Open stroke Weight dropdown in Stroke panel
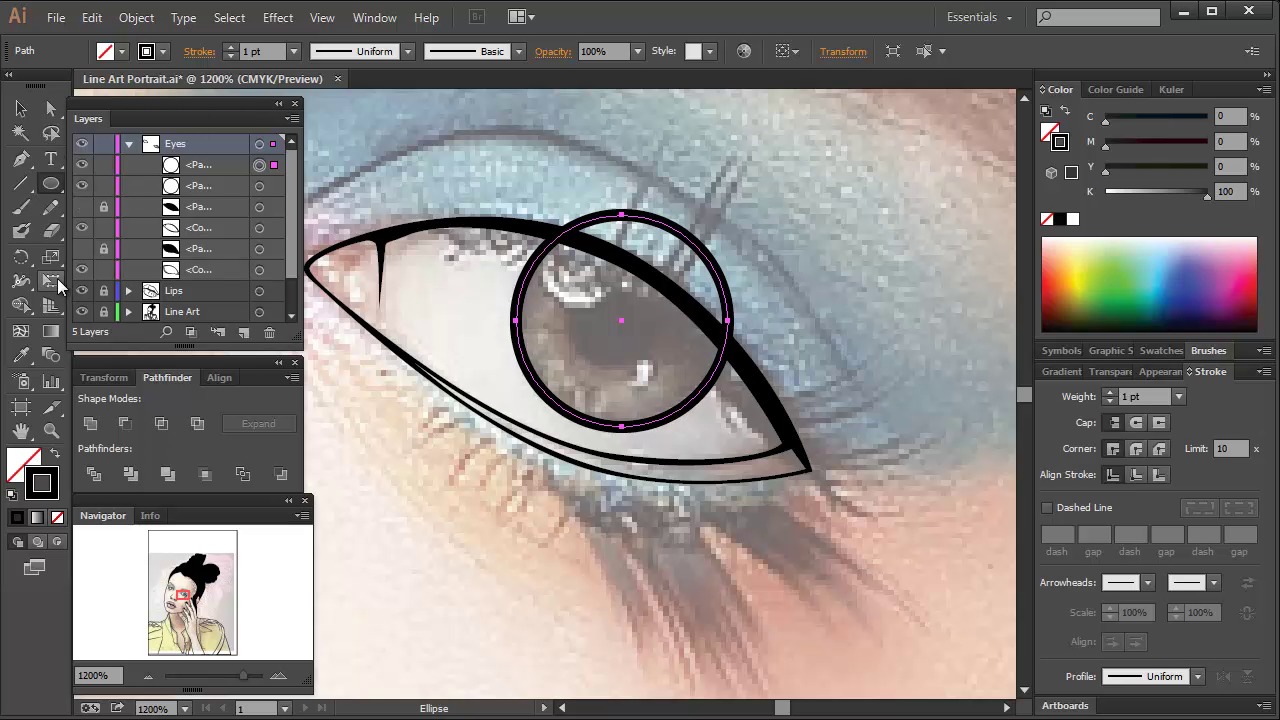 [1178, 397]
